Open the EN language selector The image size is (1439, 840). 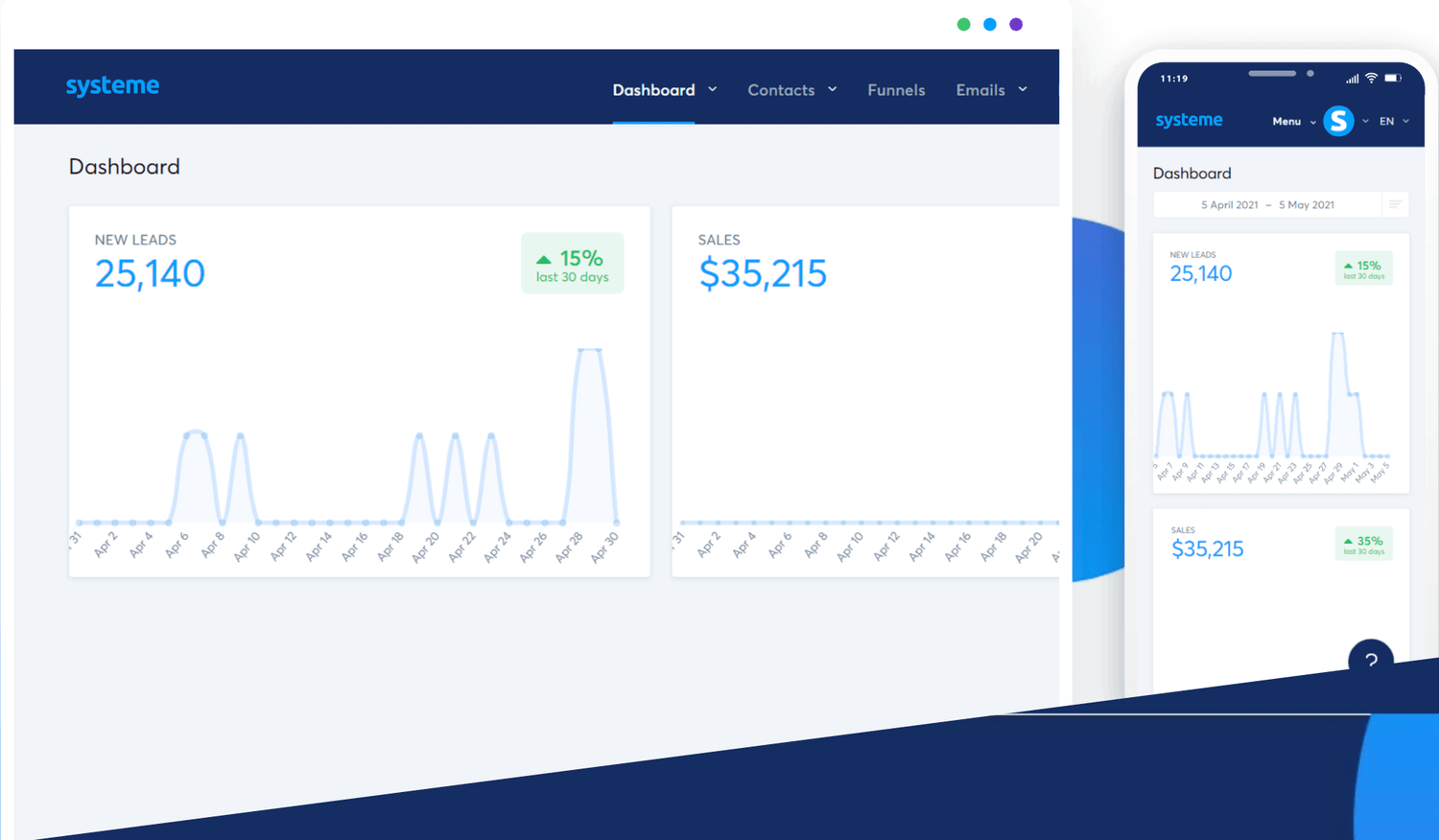[1394, 122]
